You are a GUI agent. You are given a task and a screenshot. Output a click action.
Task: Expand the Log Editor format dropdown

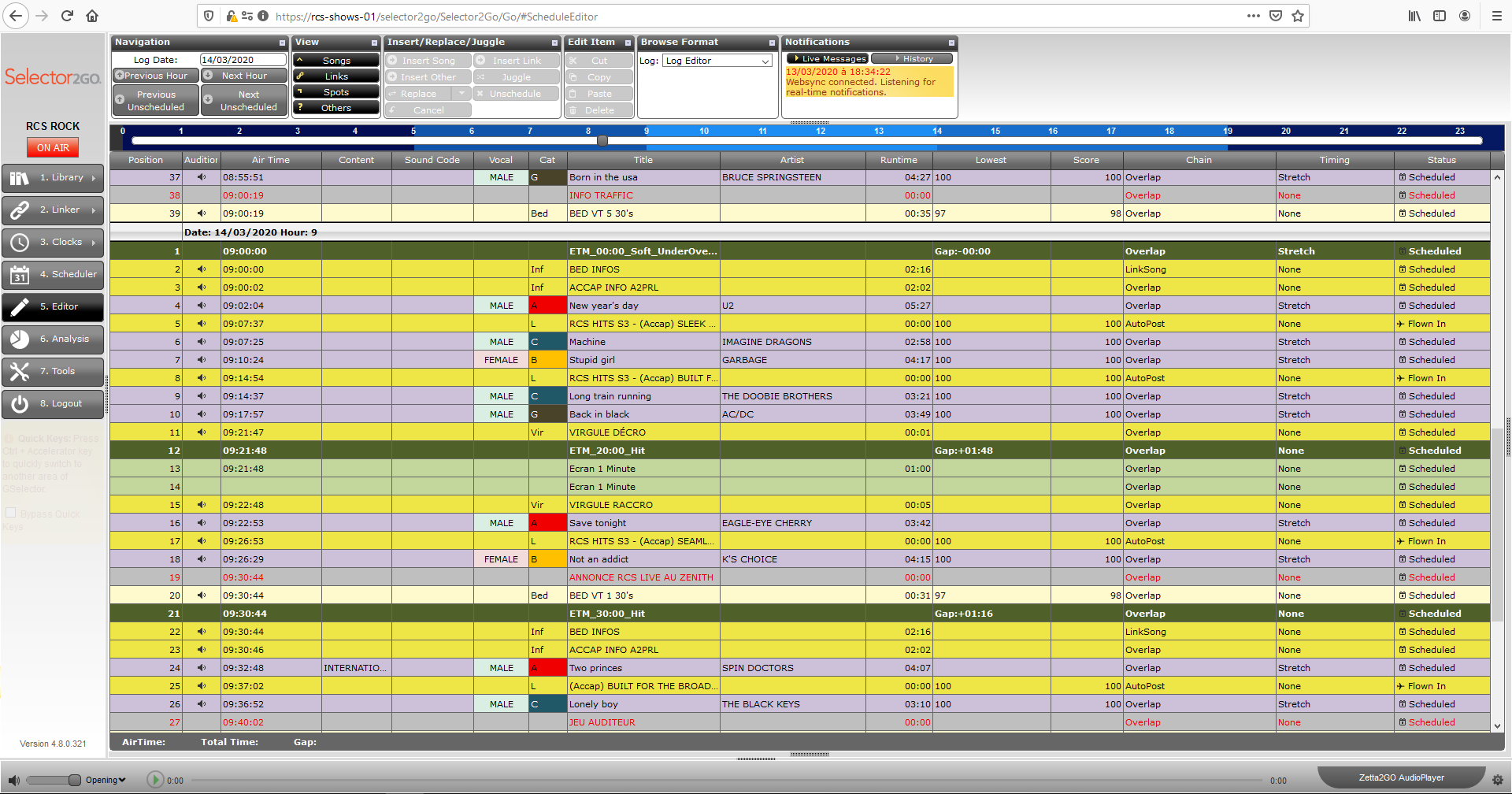point(765,61)
